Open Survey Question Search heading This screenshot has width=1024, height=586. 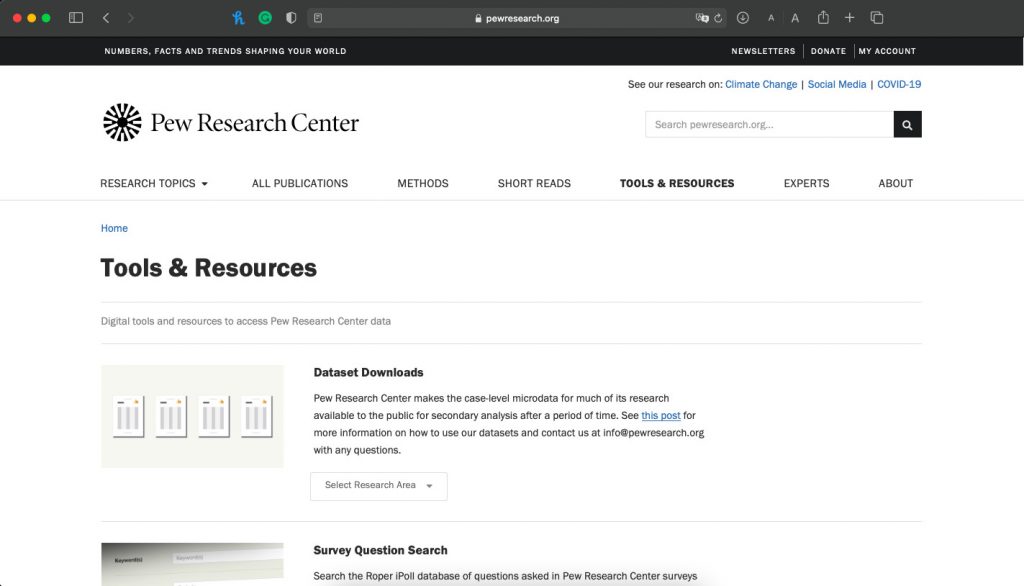click(380, 550)
